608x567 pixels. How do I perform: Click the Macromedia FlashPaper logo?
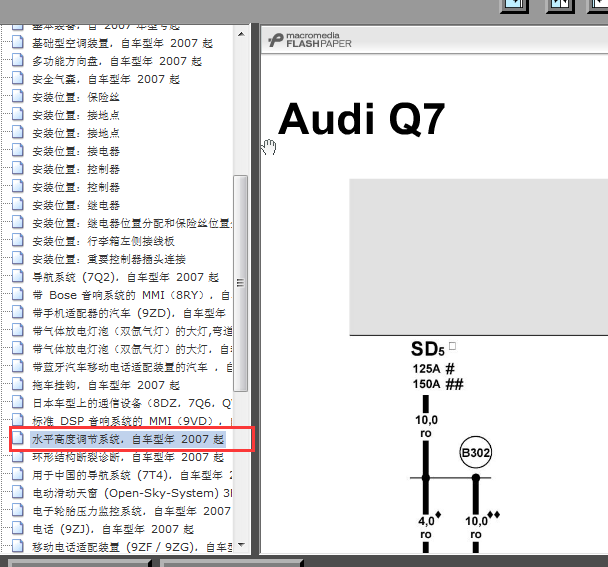tap(309, 40)
